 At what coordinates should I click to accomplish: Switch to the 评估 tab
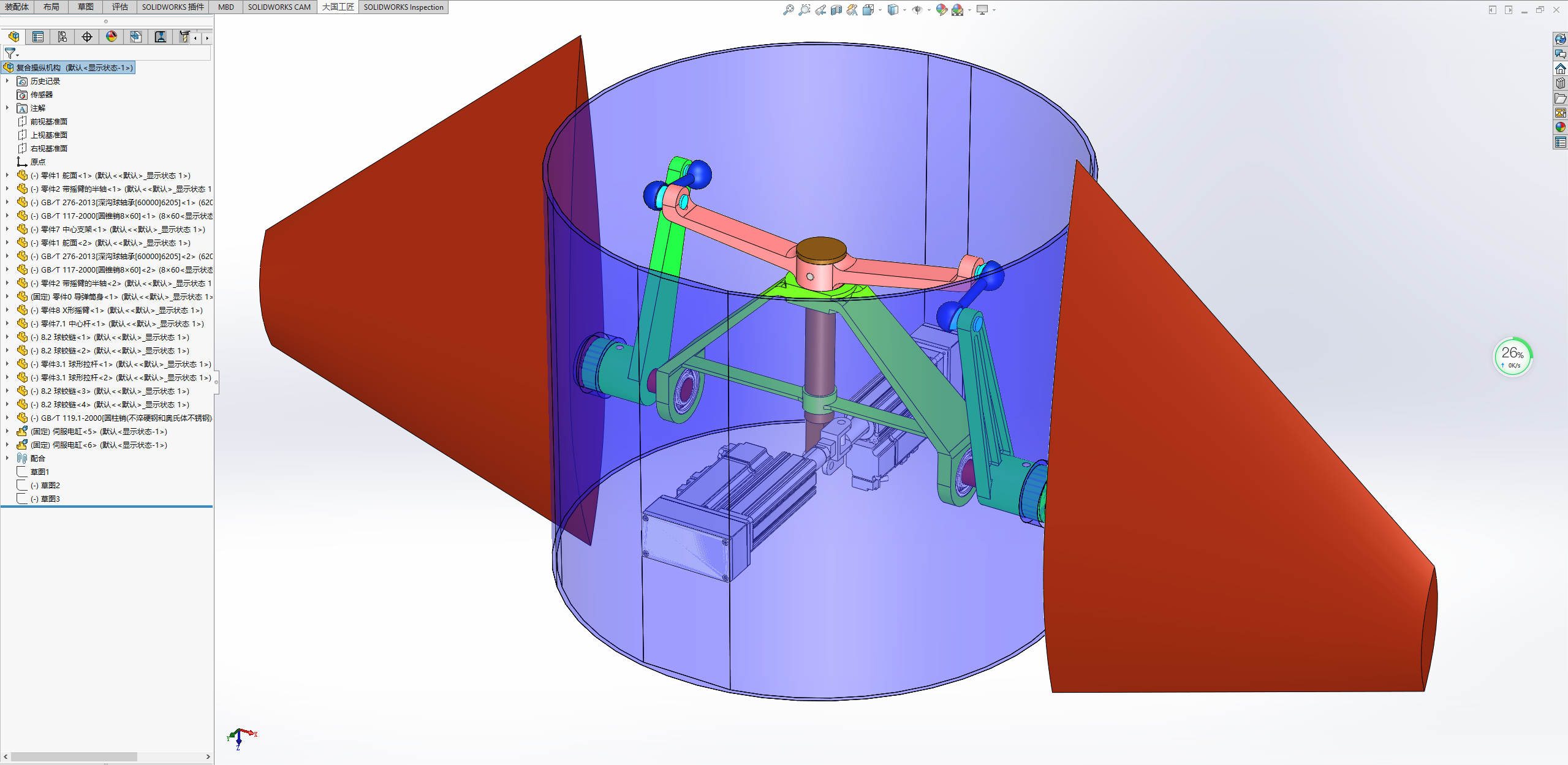click(x=120, y=7)
